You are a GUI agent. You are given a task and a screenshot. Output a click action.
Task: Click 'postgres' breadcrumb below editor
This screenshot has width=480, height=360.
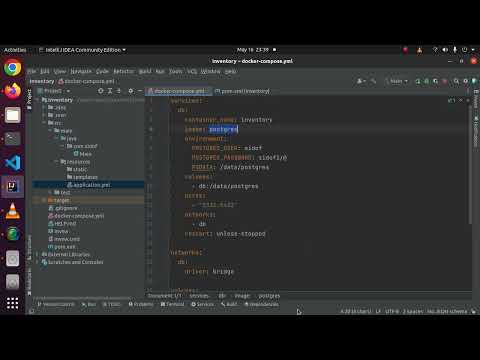coord(269,296)
